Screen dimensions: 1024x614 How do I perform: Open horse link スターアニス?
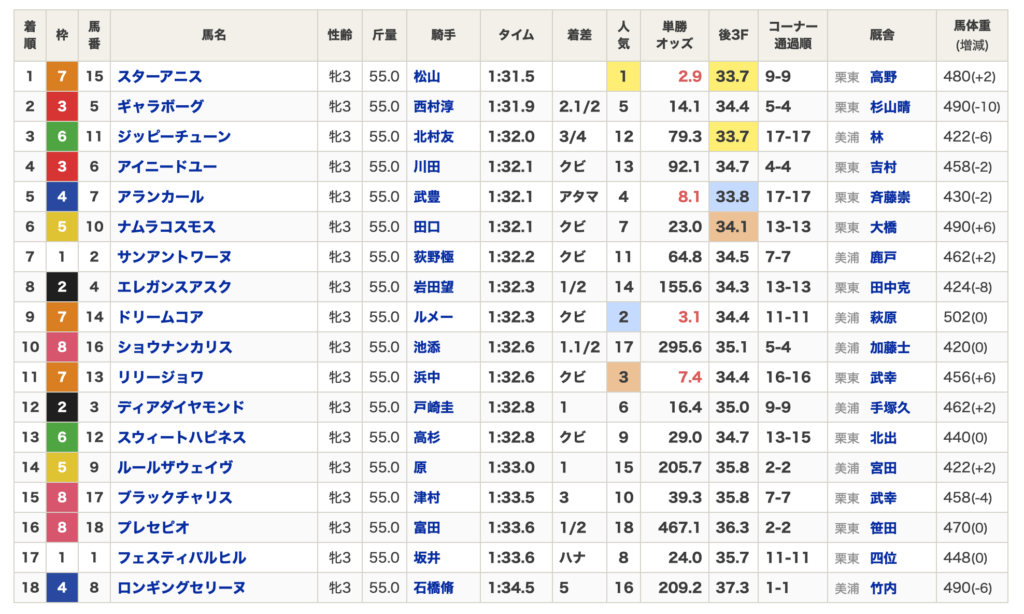coord(160,76)
